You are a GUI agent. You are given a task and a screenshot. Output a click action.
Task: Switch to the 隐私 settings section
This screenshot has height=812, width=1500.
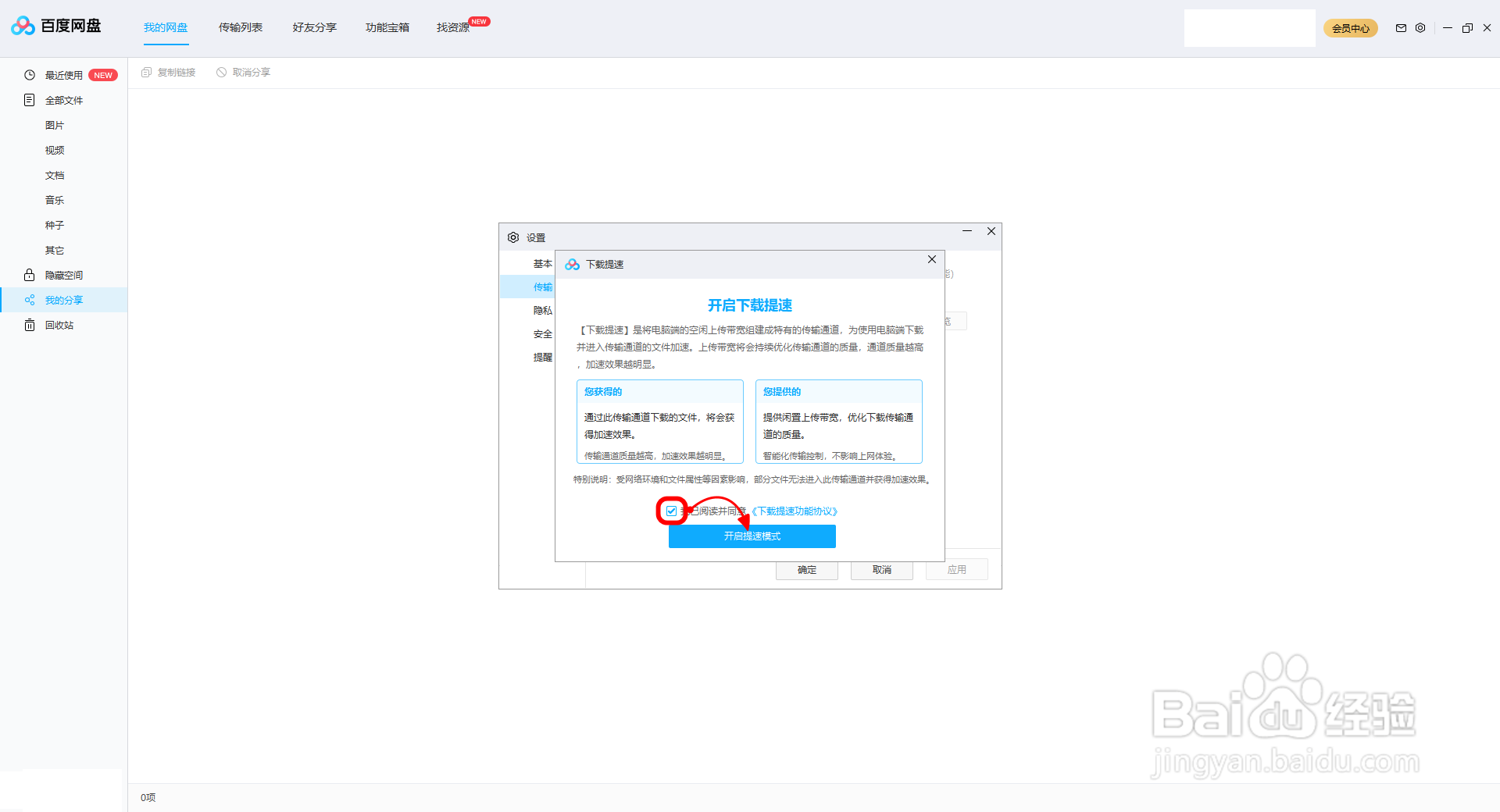pyautogui.click(x=544, y=310)
